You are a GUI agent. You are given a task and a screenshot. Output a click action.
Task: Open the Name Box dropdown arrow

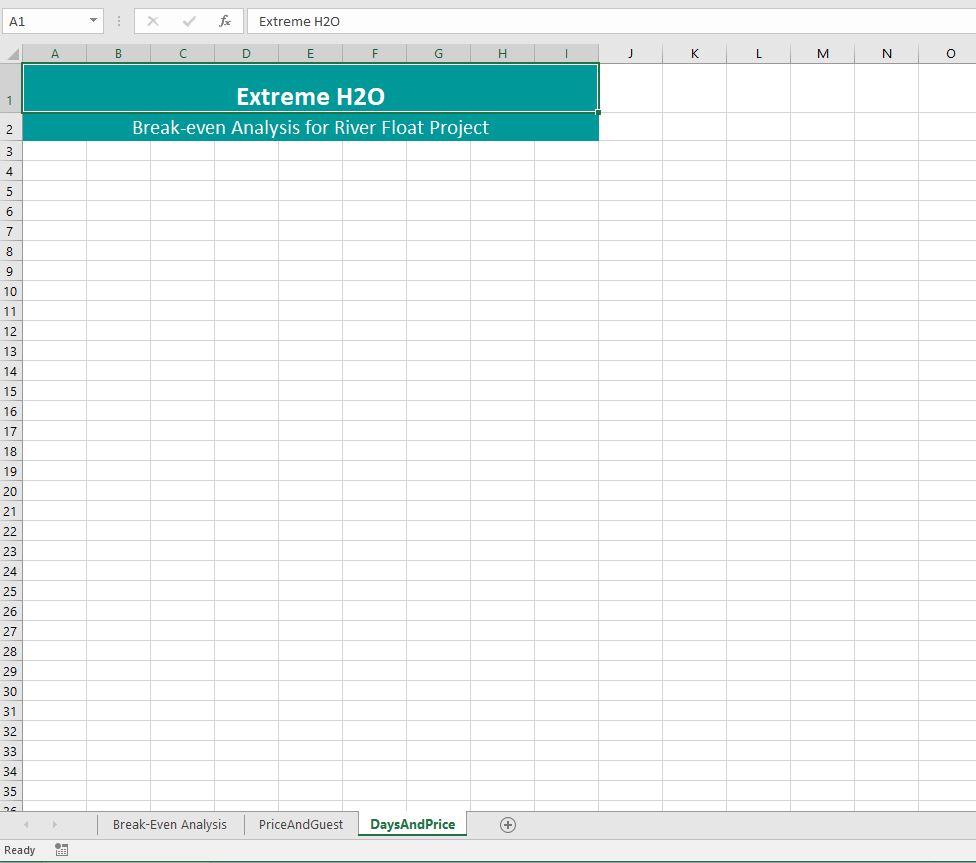95,21
